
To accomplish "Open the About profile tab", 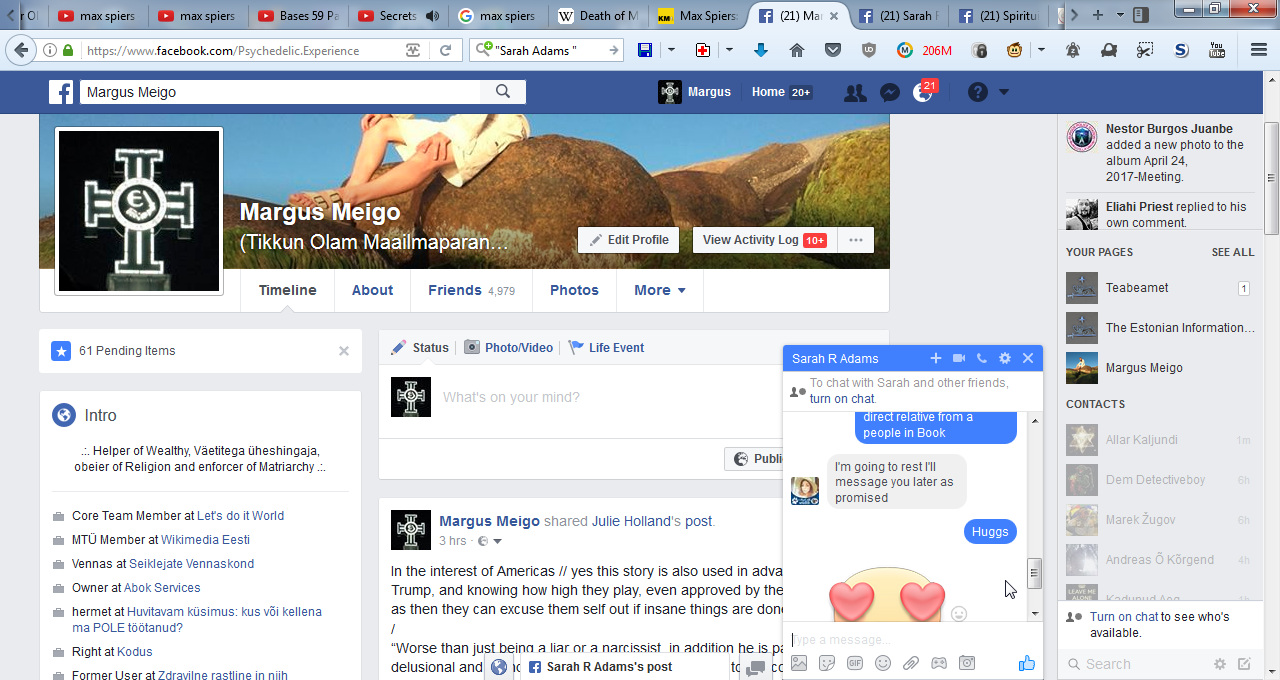I will pyautogui.click(x=372, y=290).
